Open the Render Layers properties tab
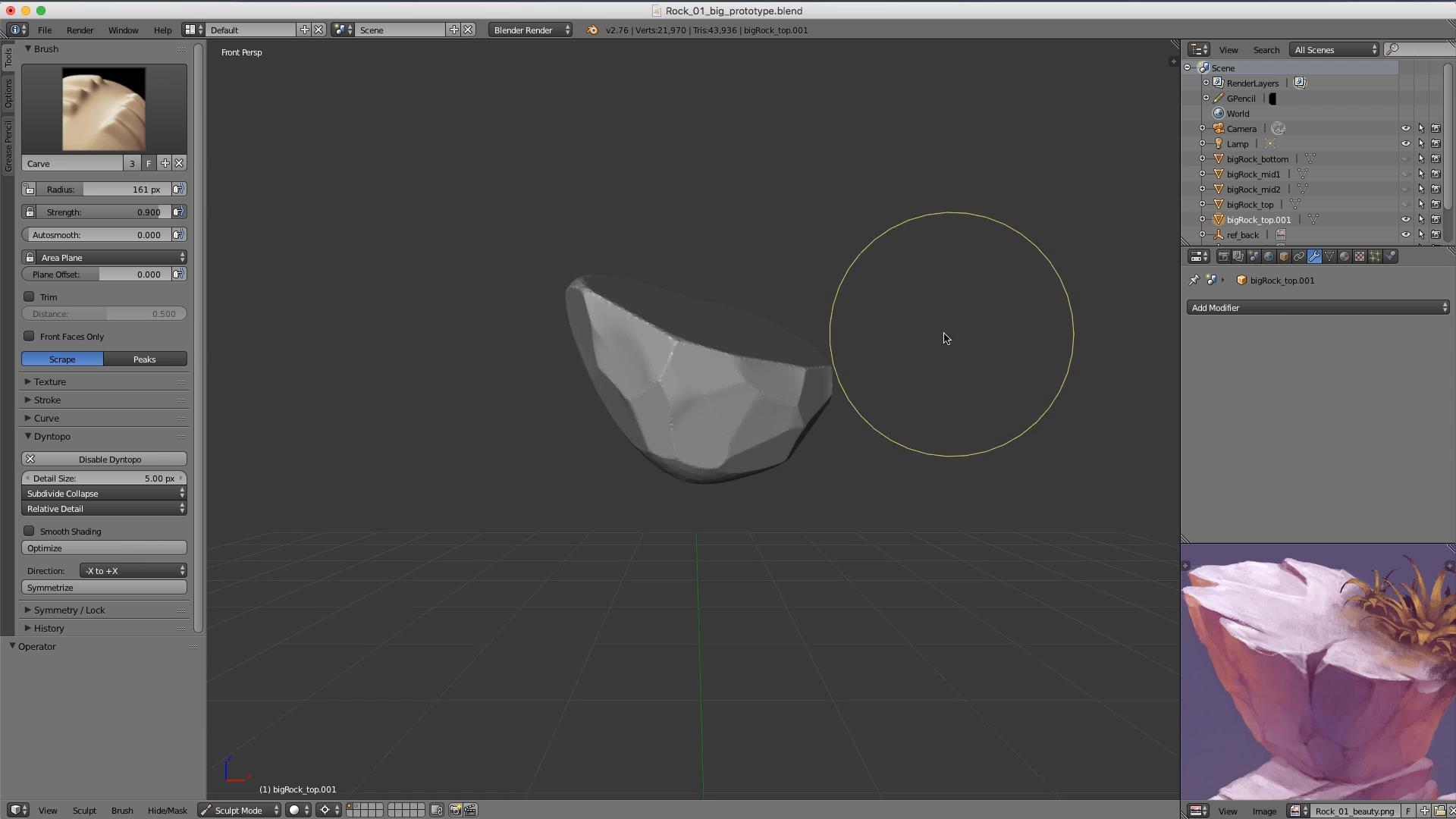1456x819 pixels. tap(1238, 256)
